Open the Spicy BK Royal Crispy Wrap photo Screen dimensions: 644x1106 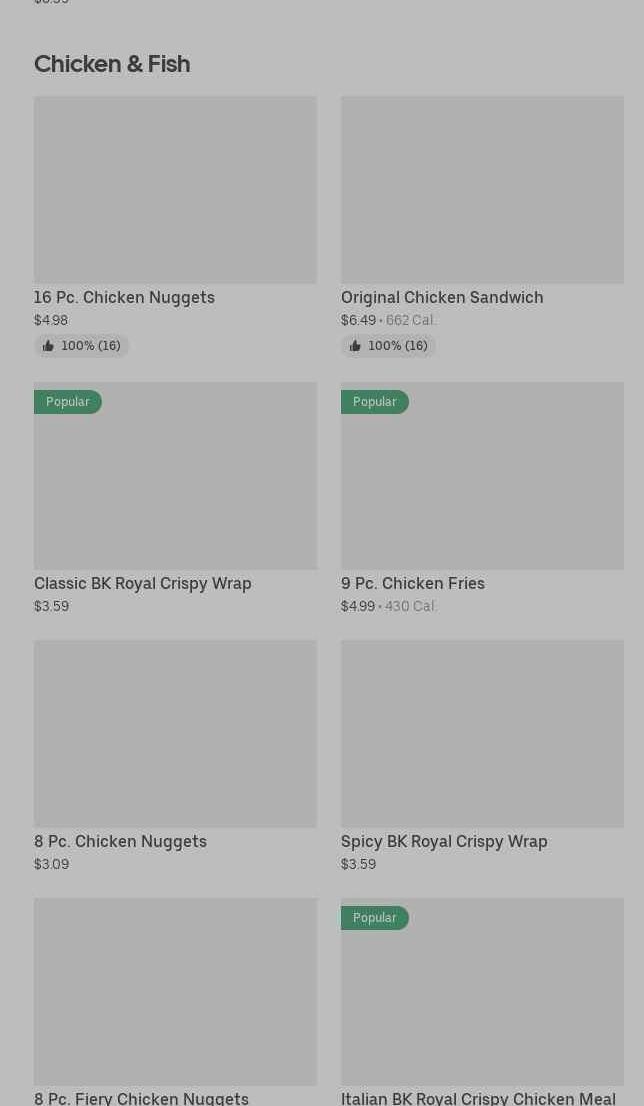[x=482, y=734]
